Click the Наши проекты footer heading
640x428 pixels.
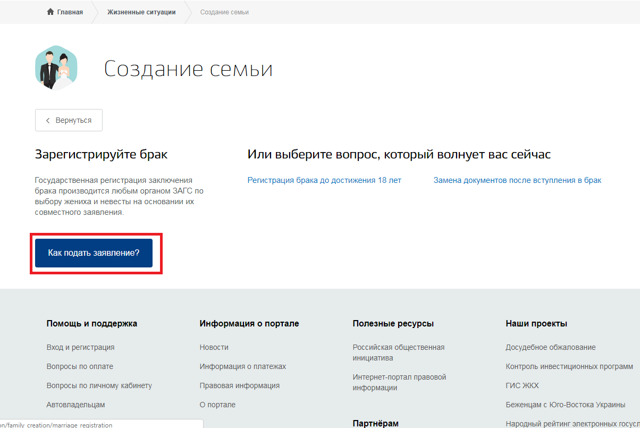pos(536,324)
